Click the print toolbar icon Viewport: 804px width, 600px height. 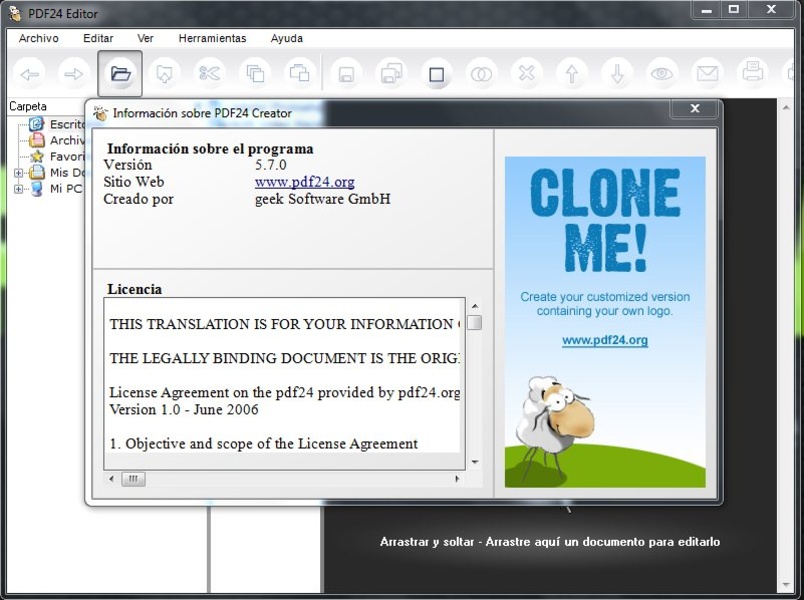752,74
